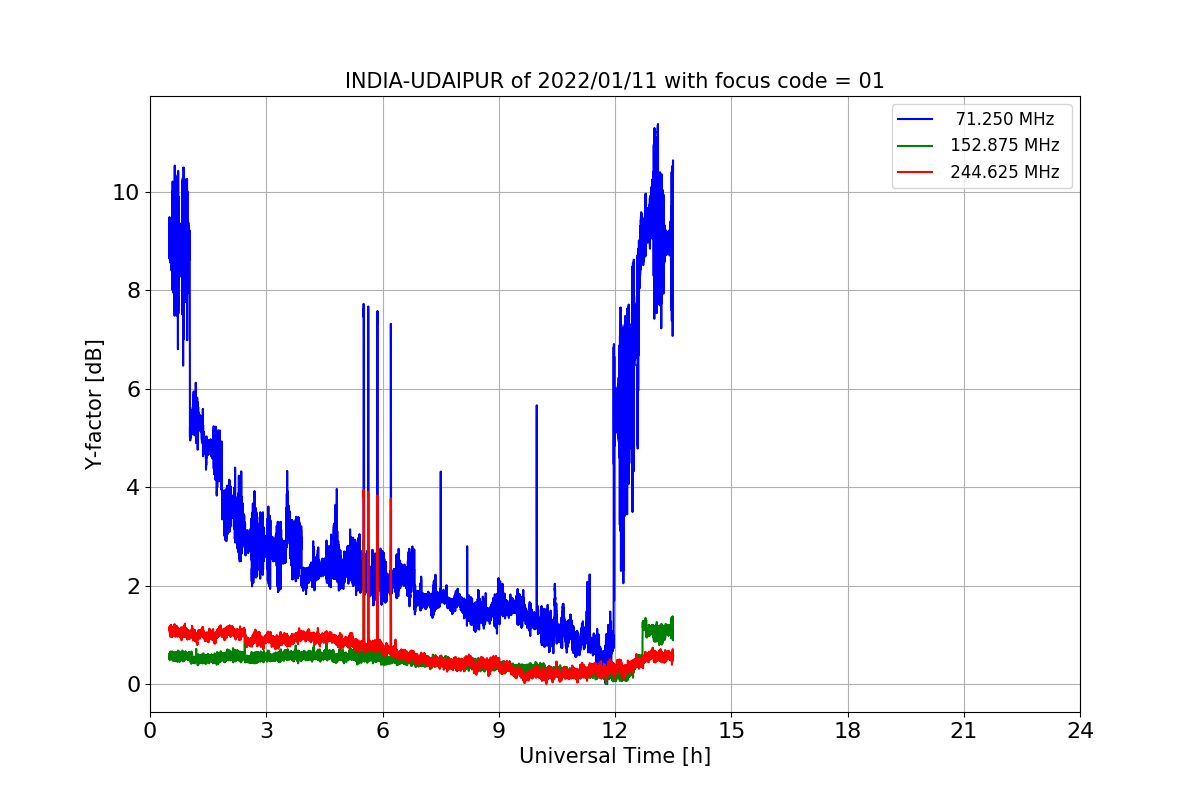Click y-axis tick label 2
The width and height of the screenshot is (1200, 800).
tap(133, 586)
